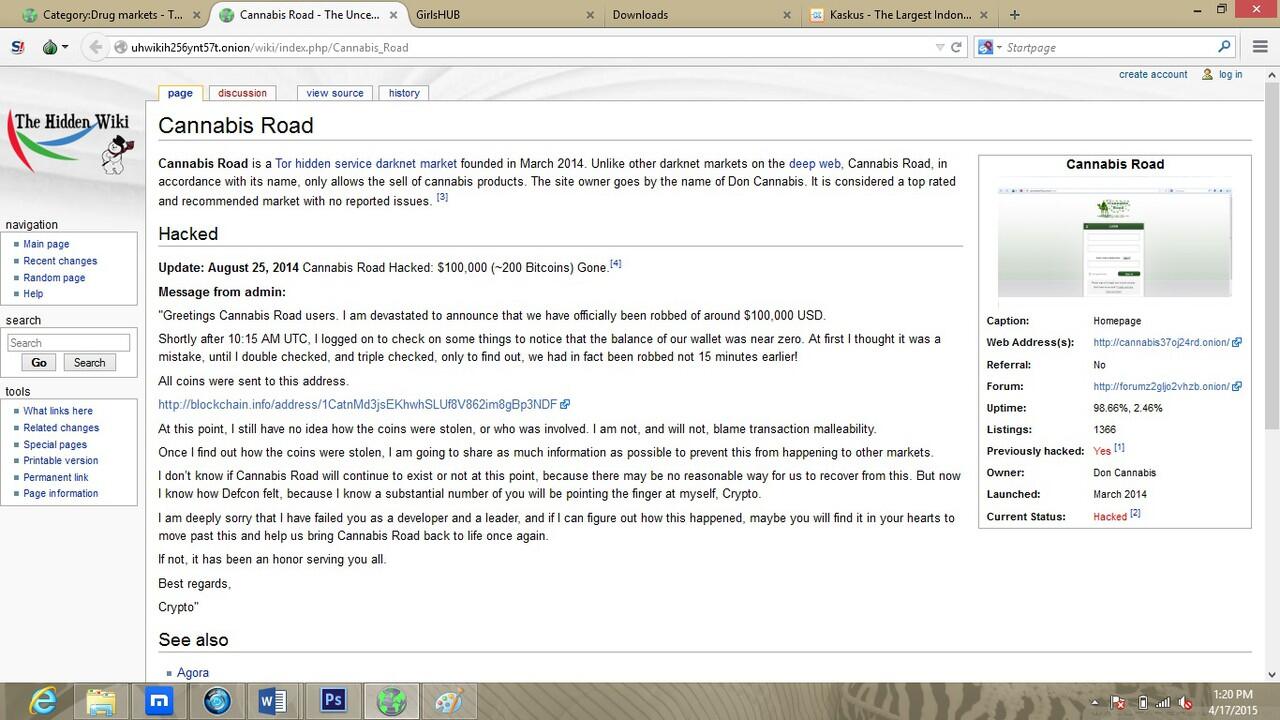The image size is (1280, 720).
Task: Open Random page link
Action: [x=54, y=278]
